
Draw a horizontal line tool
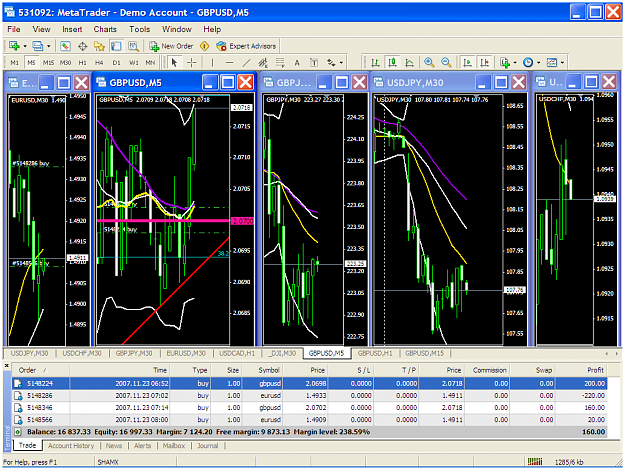229,62
